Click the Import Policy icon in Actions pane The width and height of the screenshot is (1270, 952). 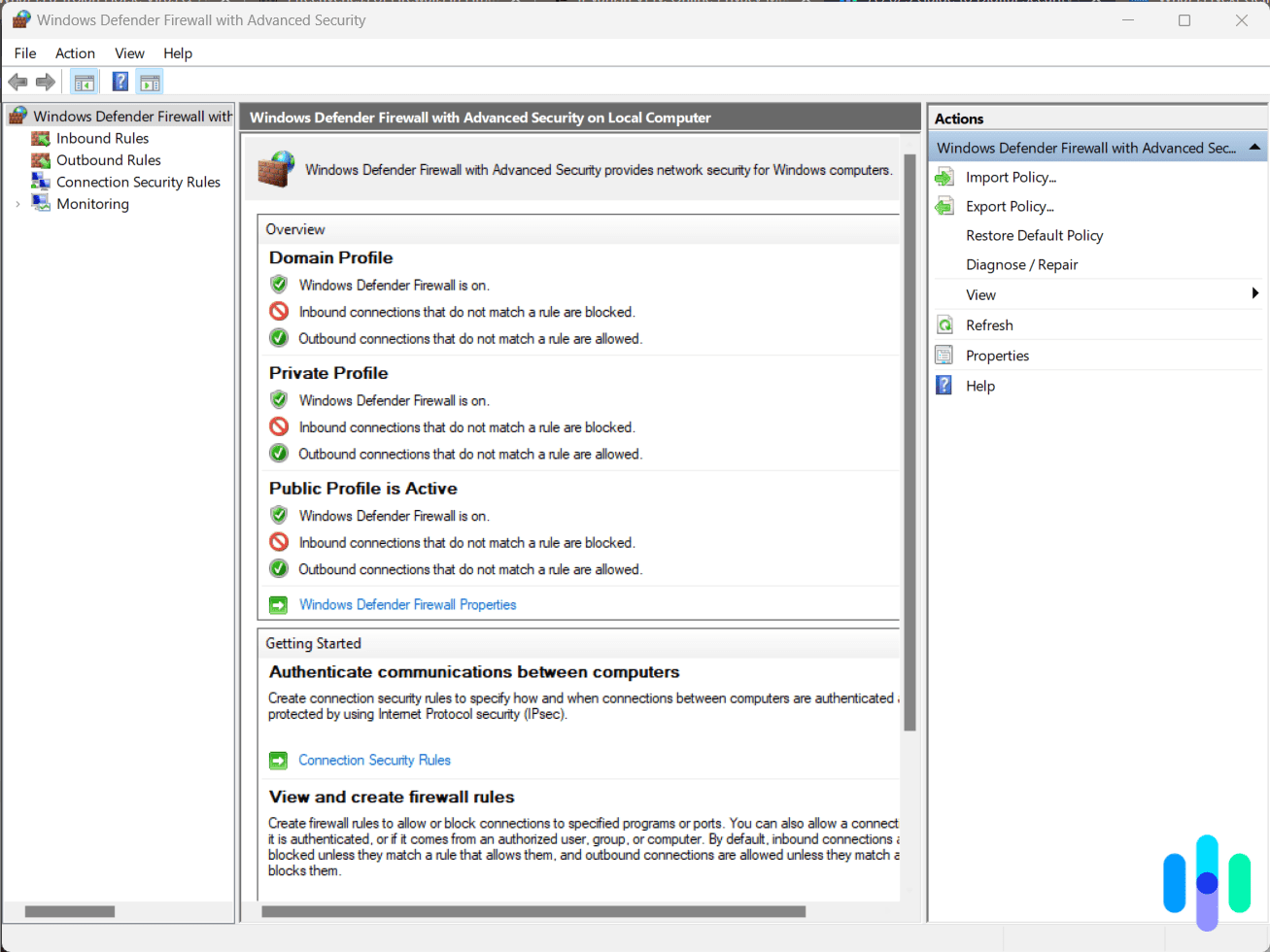[944, 177]
